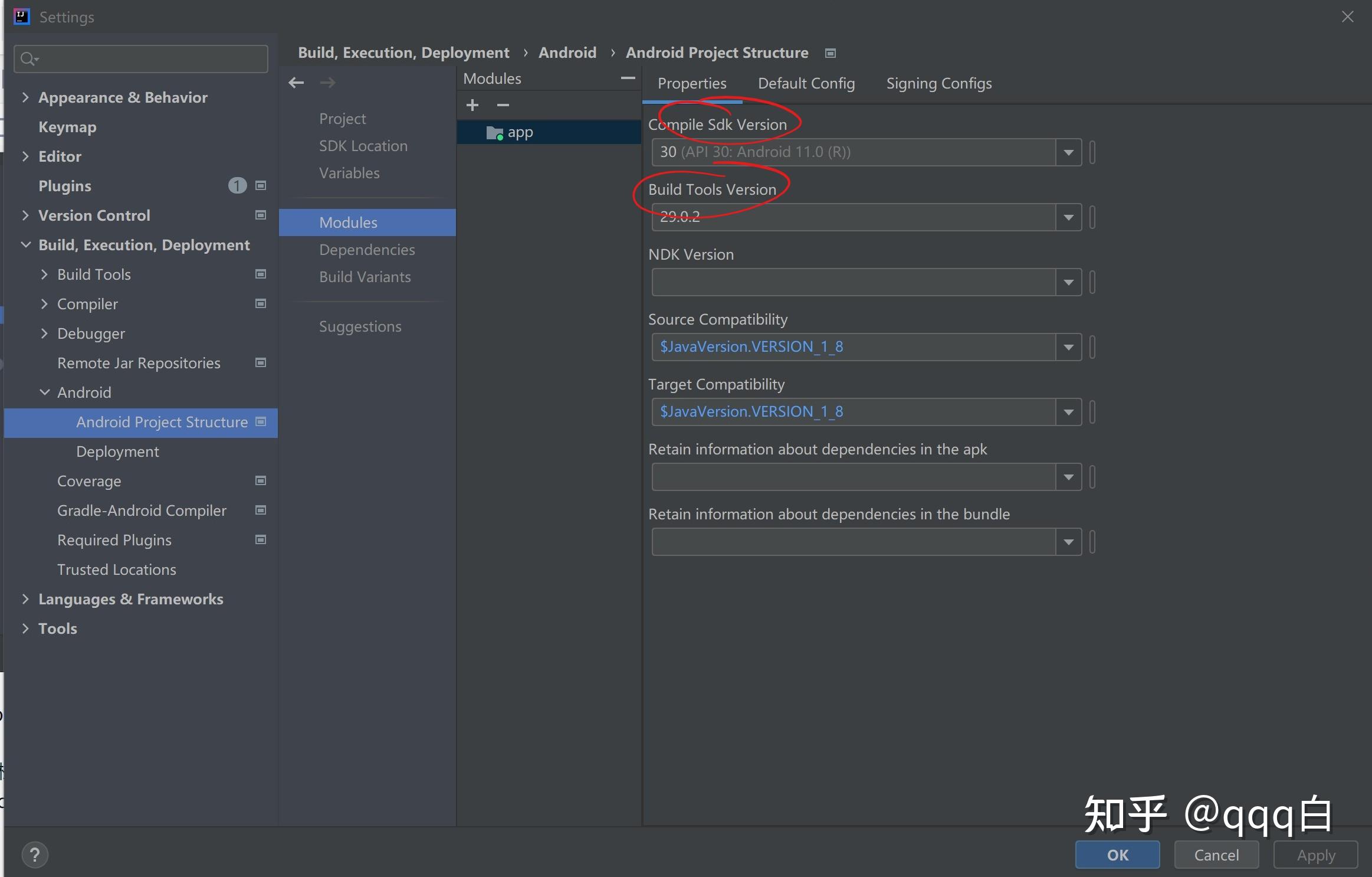Image resolution: width=1372 pixels, height=877 pixels.
Task: Open the Signing Configs tab
Action: point(938,83)
